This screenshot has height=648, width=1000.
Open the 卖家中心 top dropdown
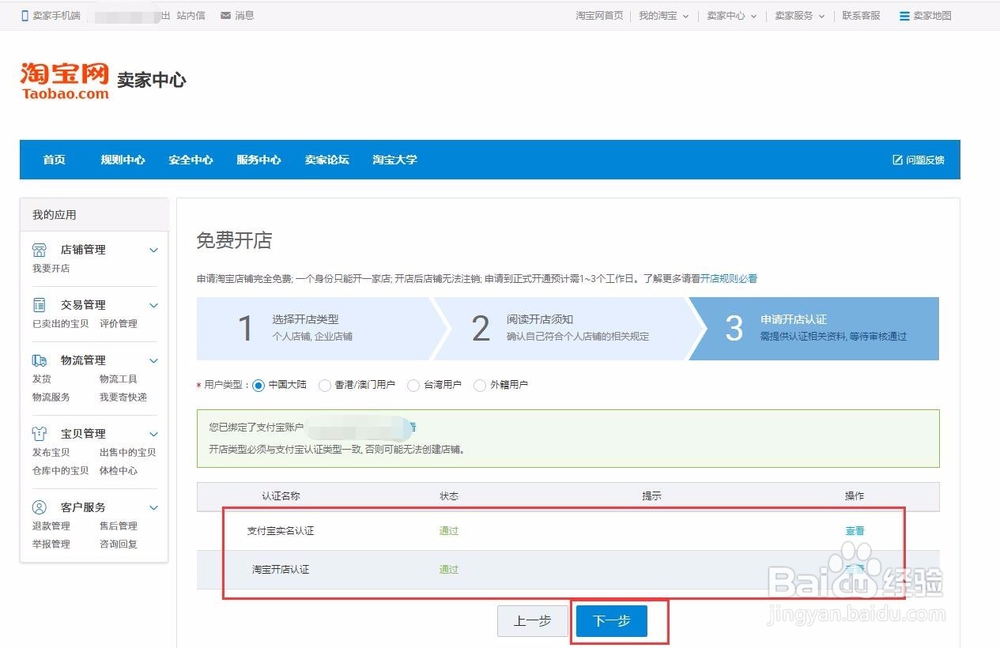pyautogui.click(x=732, y=16)
